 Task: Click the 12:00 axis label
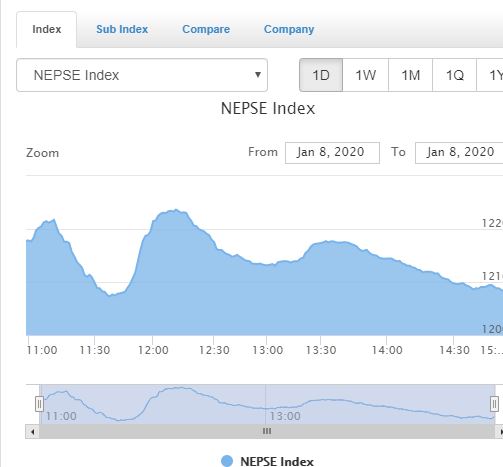click(x=153, y=350)
